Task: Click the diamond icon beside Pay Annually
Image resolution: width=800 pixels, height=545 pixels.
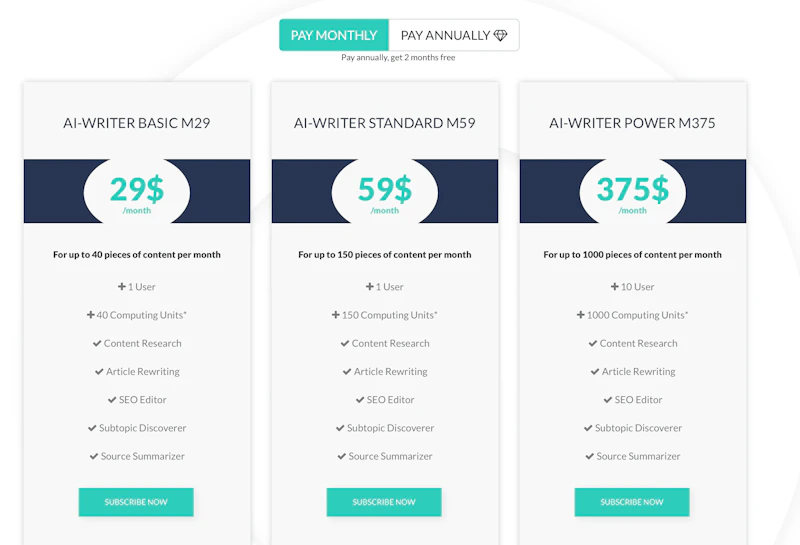Action: point(501,35)
